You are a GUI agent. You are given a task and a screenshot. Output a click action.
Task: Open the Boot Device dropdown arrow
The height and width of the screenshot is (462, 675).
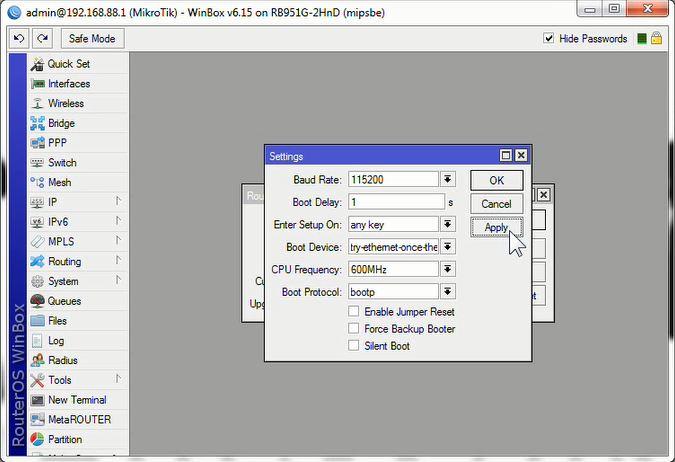[448, 247]
